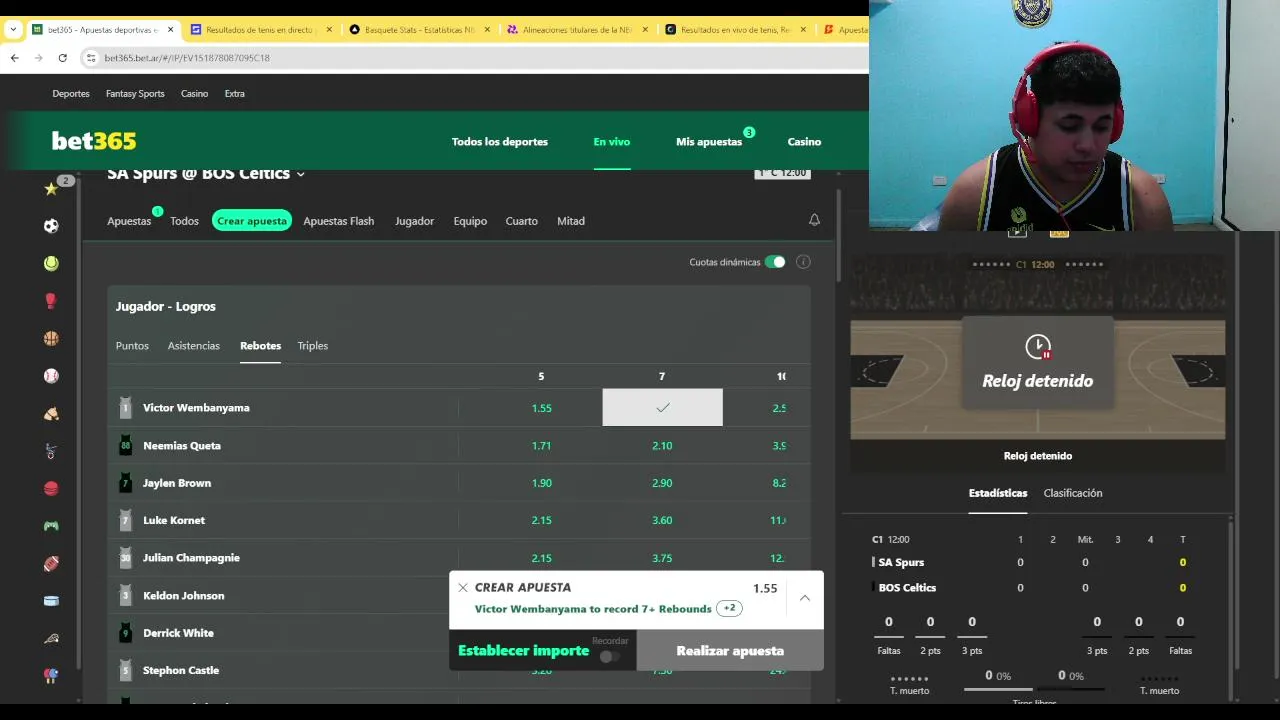Select Luke Kornet 7 rebounds odds 3.60
The width and height of the screenshot is (1280, 720).
tap(662, 520)
